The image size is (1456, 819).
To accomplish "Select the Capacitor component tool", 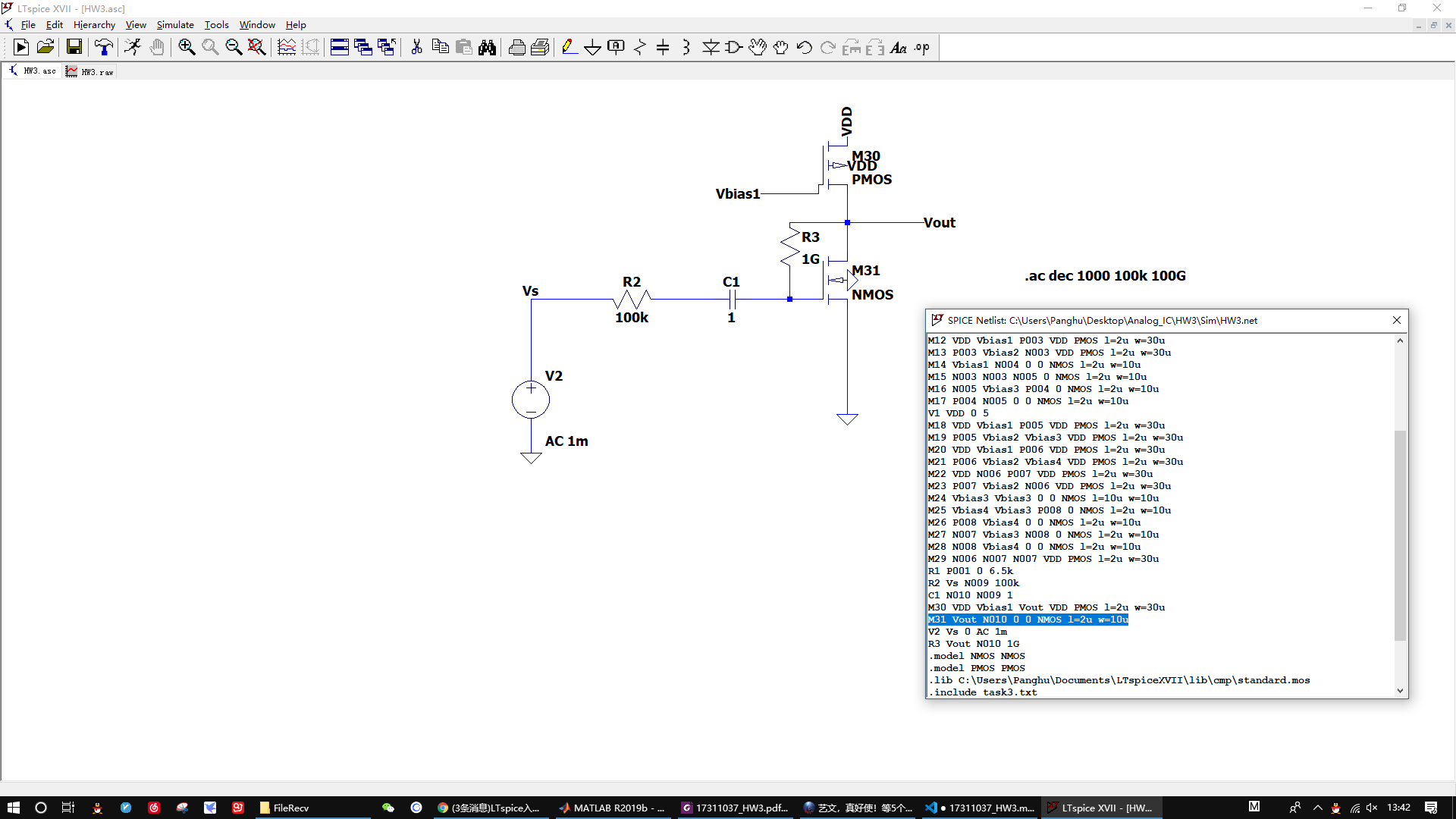I will pos(663,48).
